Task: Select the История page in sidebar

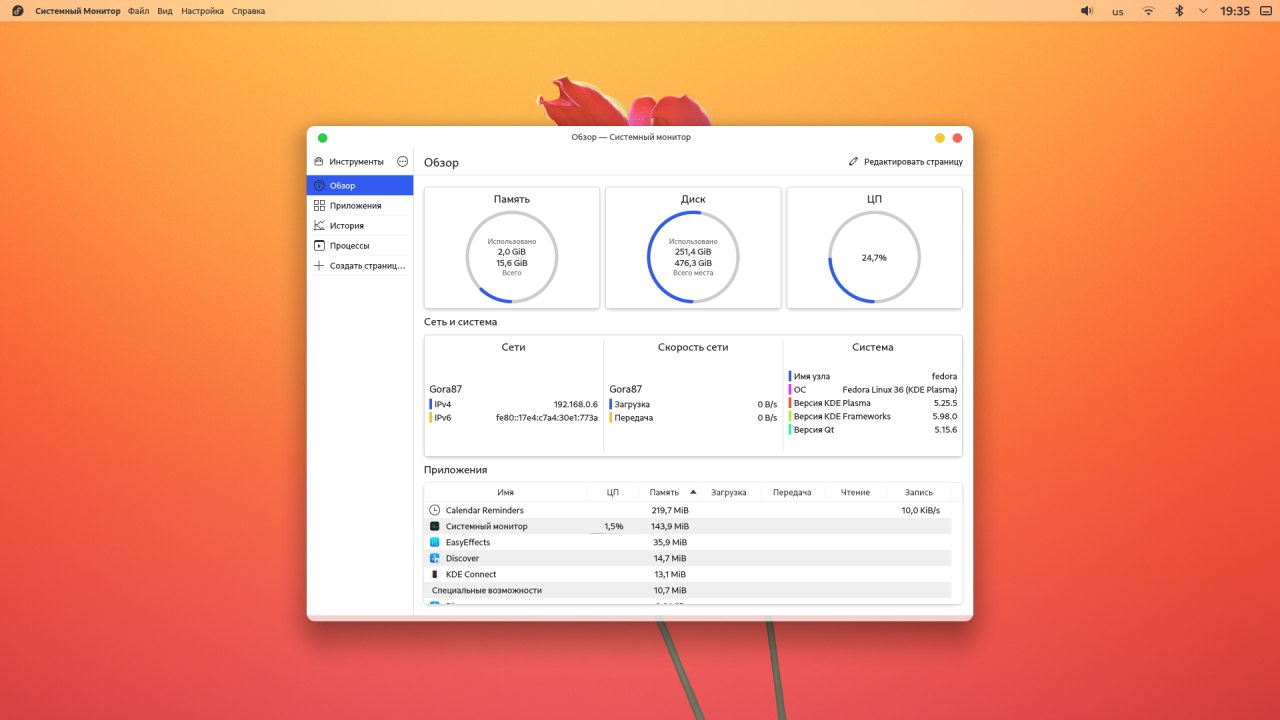Action: 360,225
